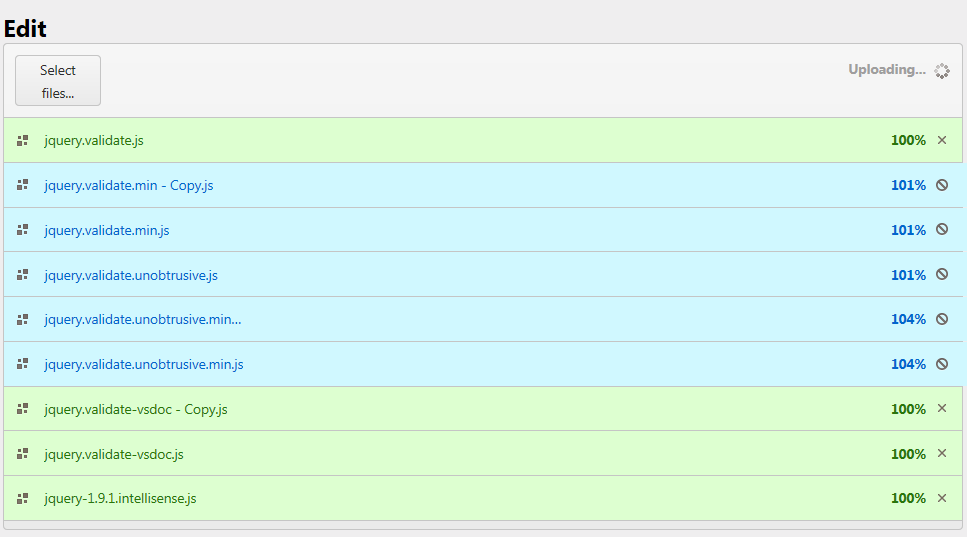Image resolution: width=967 pixels, height=537 pixels.
Task: Remove jquery.validate-vsdoc - Copy.js file
Action: click(x=942, y=408)
